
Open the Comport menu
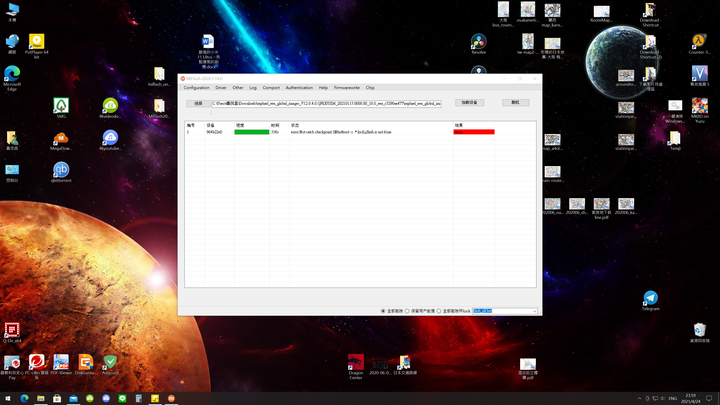[271, 88]
